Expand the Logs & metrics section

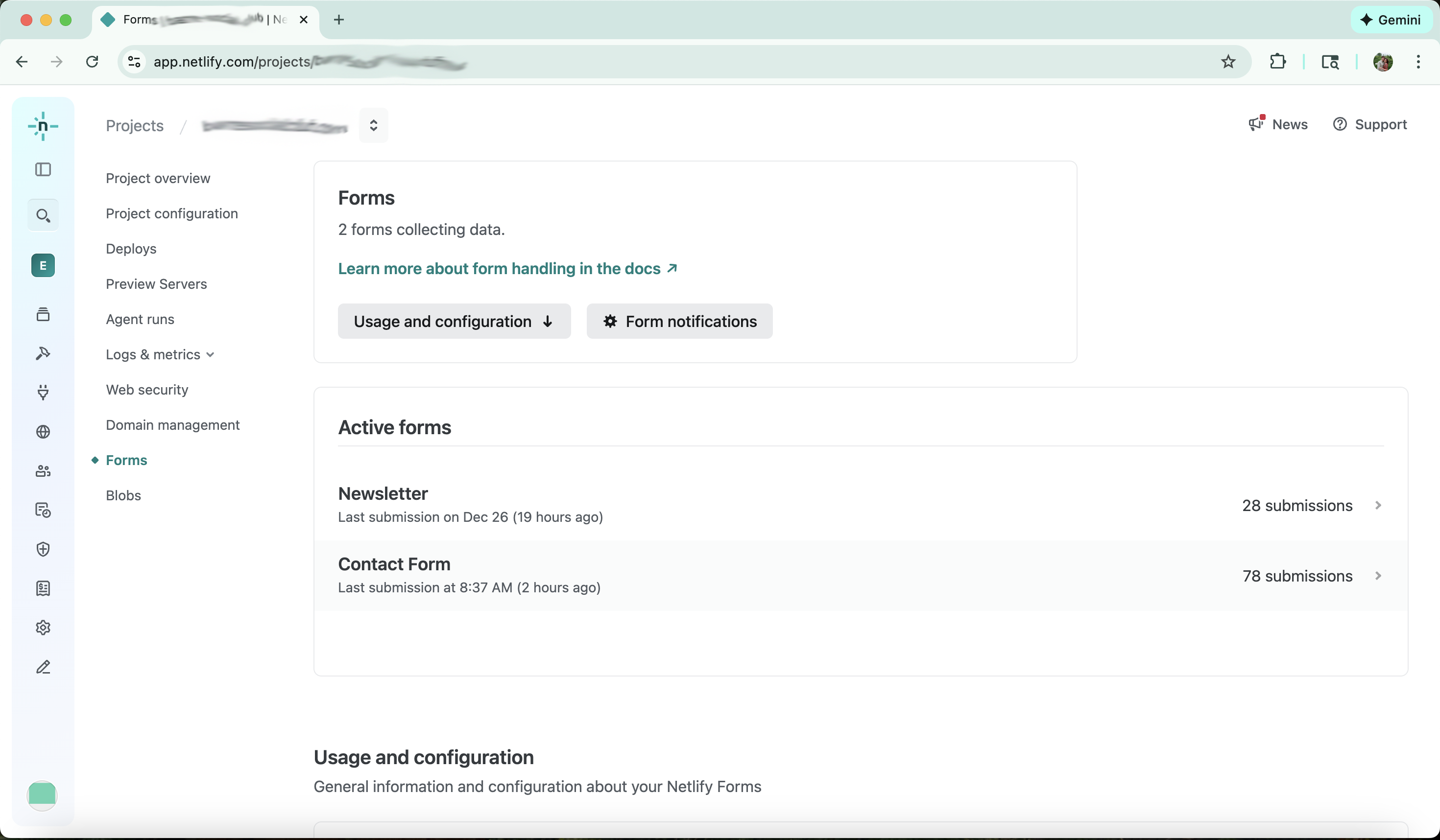tap(160, 354)
